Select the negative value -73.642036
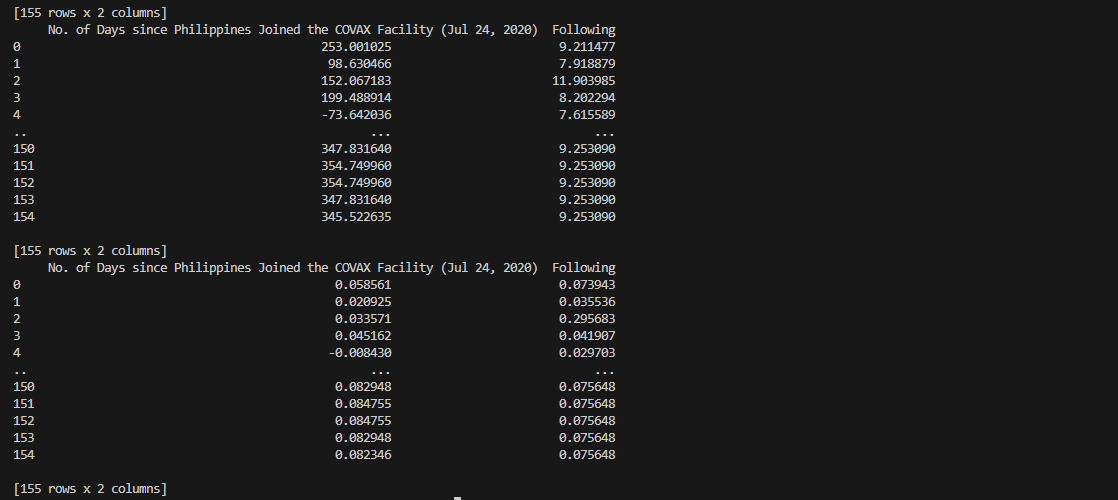Viewport: 1118px width, 500px height. [356, 115]
